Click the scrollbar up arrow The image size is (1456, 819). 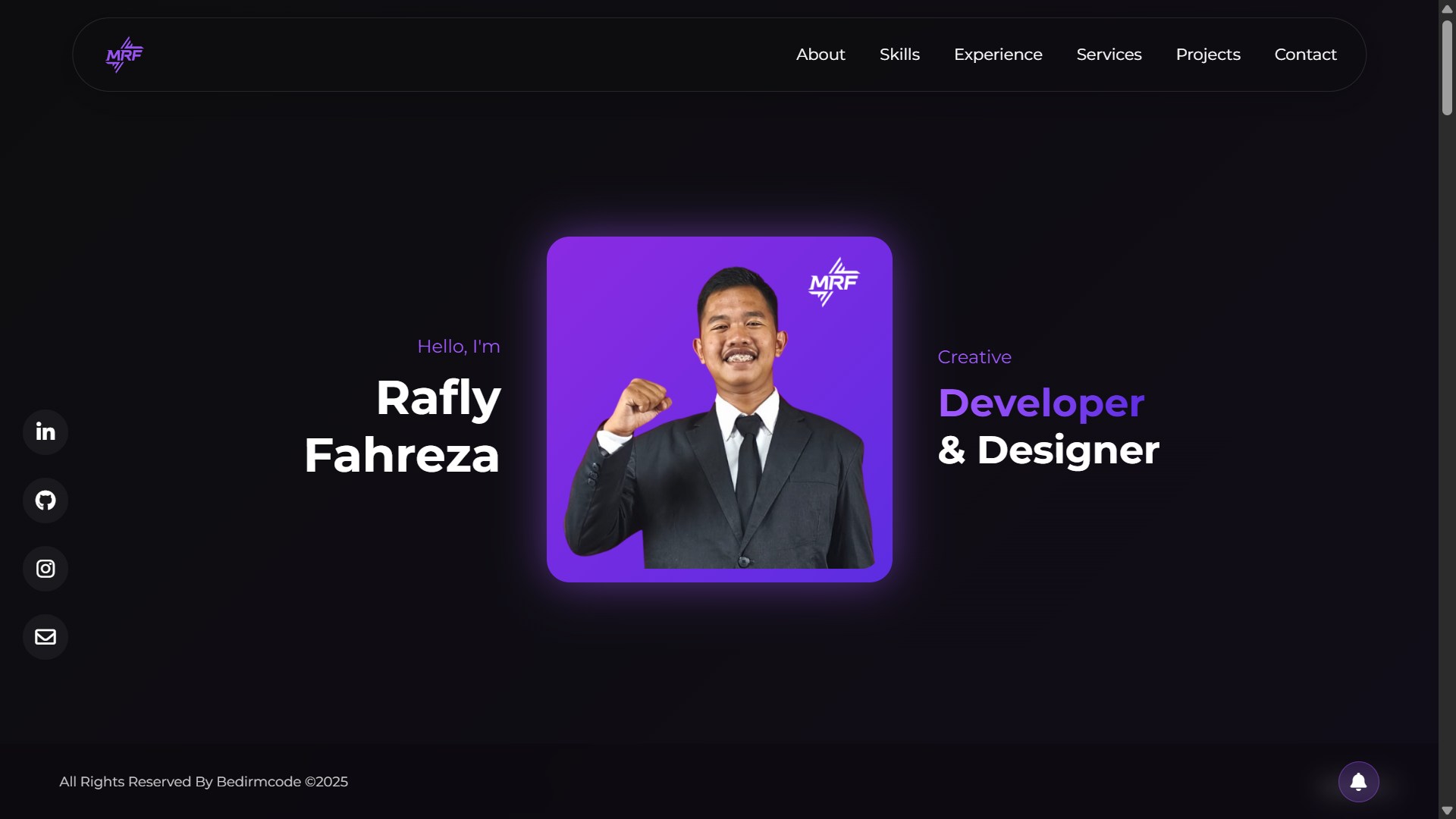(x=1447, y=8)
